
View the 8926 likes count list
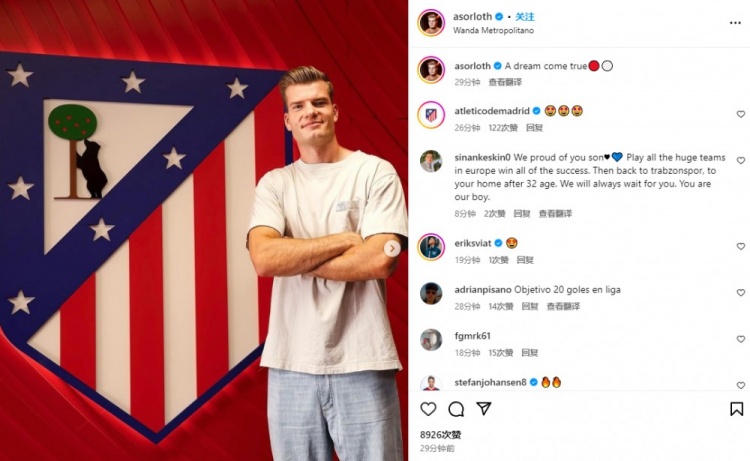coord(441,435)
